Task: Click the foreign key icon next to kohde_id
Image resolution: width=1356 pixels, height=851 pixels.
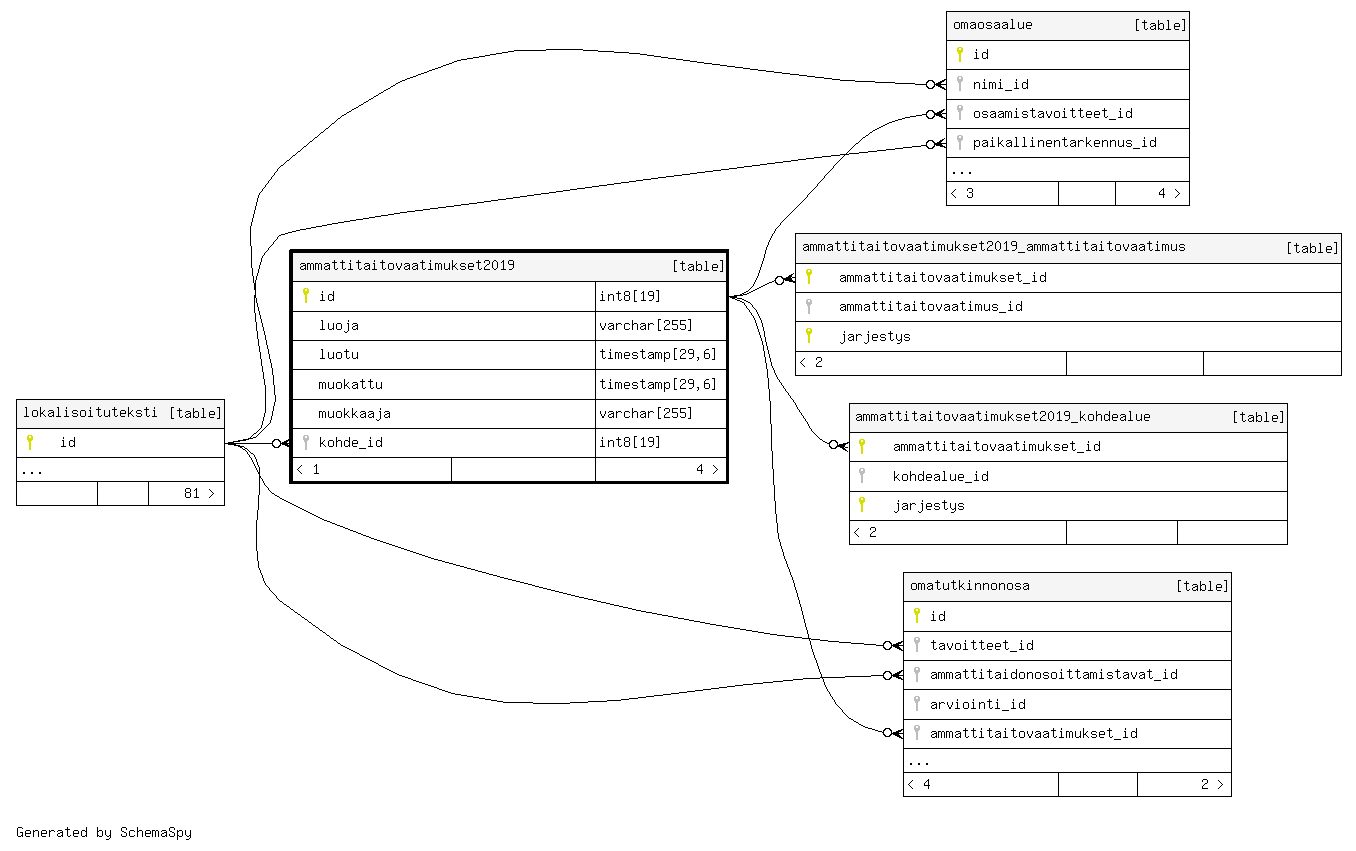Action: coord(306,442)
